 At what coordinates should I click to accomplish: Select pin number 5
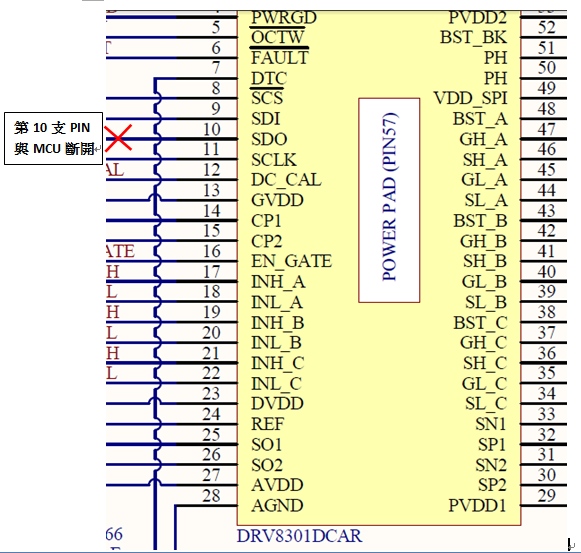216,28
